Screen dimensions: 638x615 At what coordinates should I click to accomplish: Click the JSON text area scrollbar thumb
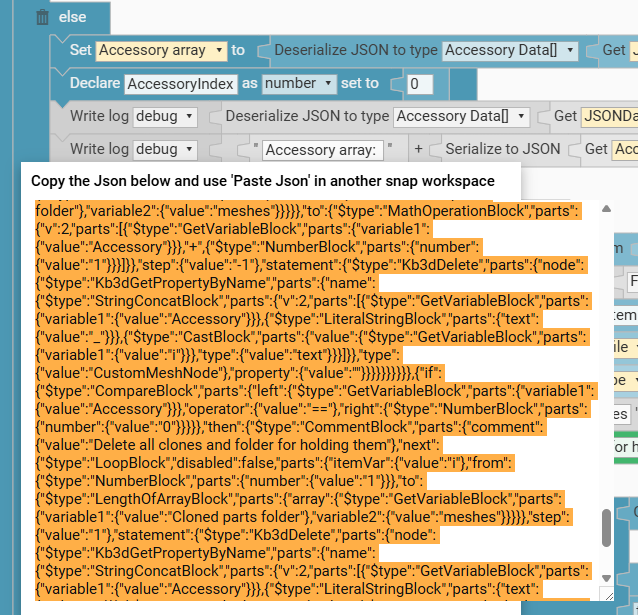[606, 527]
